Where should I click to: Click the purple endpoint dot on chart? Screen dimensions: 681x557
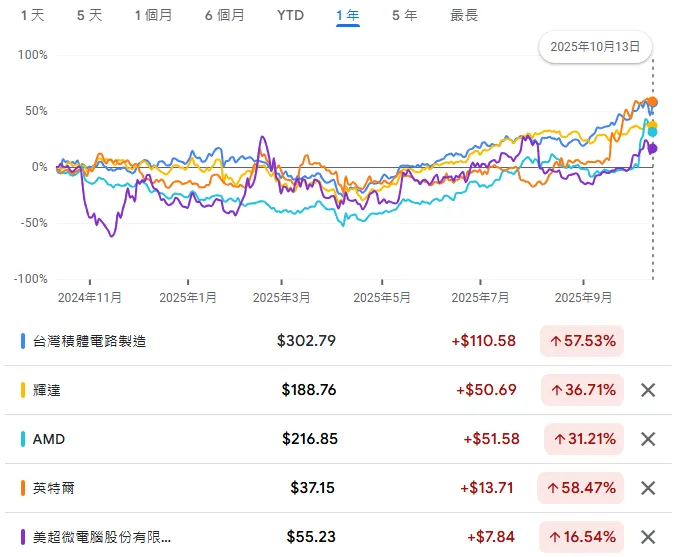click(652, 149)
